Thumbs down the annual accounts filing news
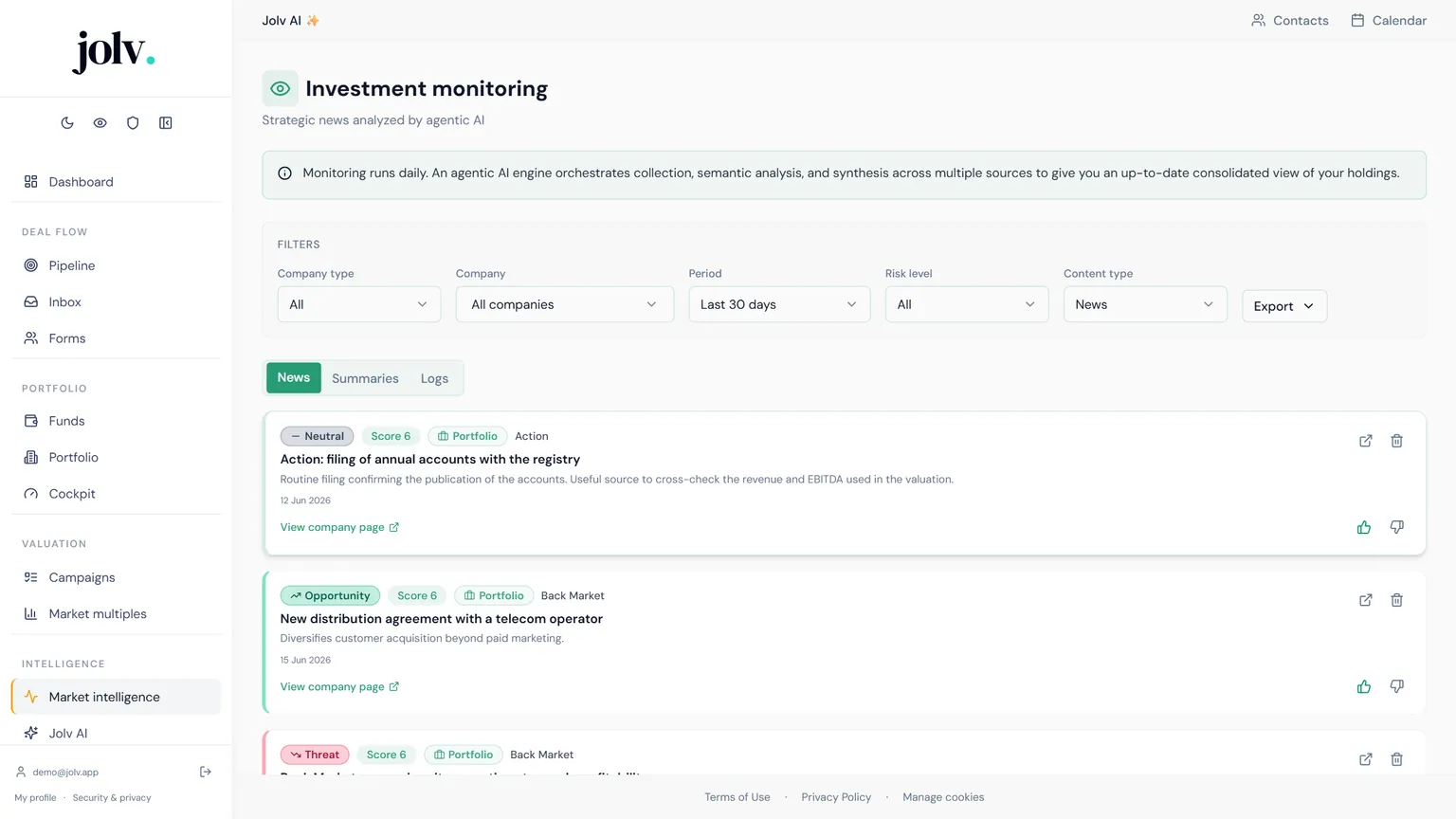Image resolution: width=1456 pixels, height=819 pixels. tap(1397, 527)
